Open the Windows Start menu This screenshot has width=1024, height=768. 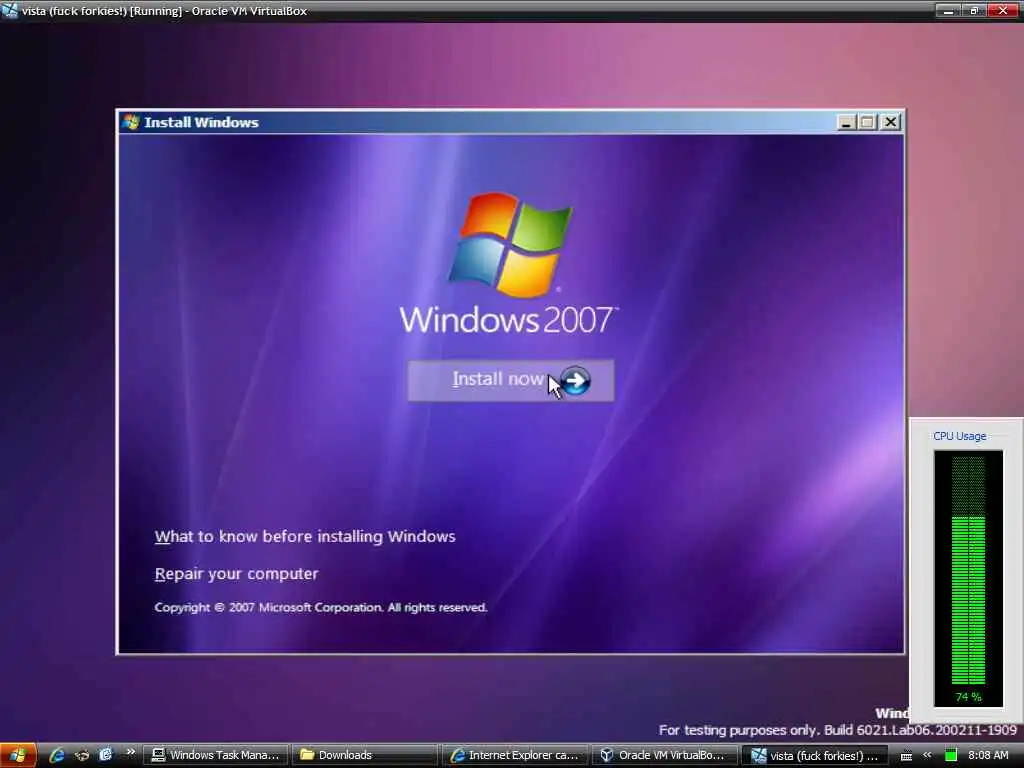[x=18, y=756]
